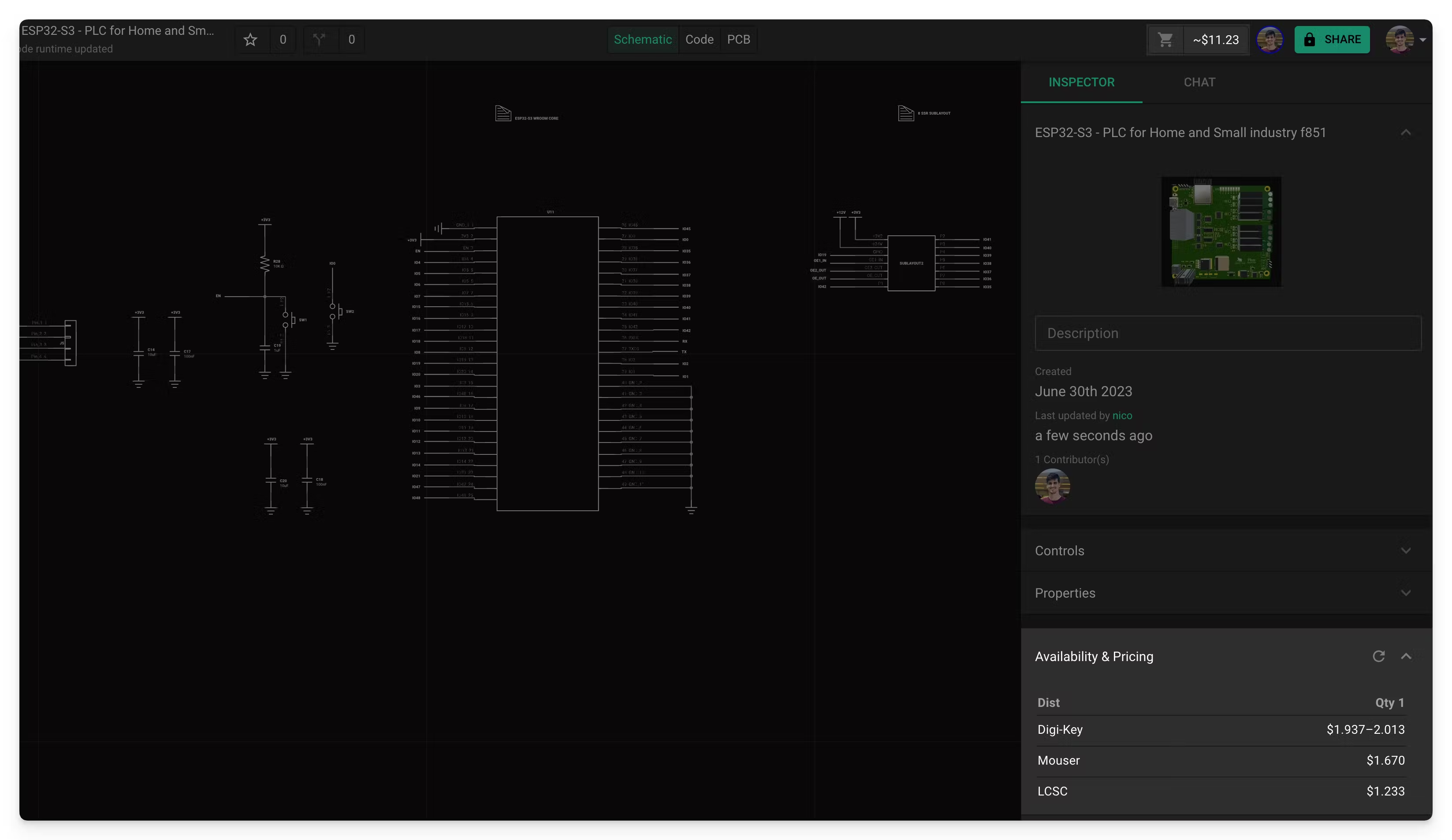Select the Digi-Key pricing row
This screenshot has width=1452, height=840.
1221,729
